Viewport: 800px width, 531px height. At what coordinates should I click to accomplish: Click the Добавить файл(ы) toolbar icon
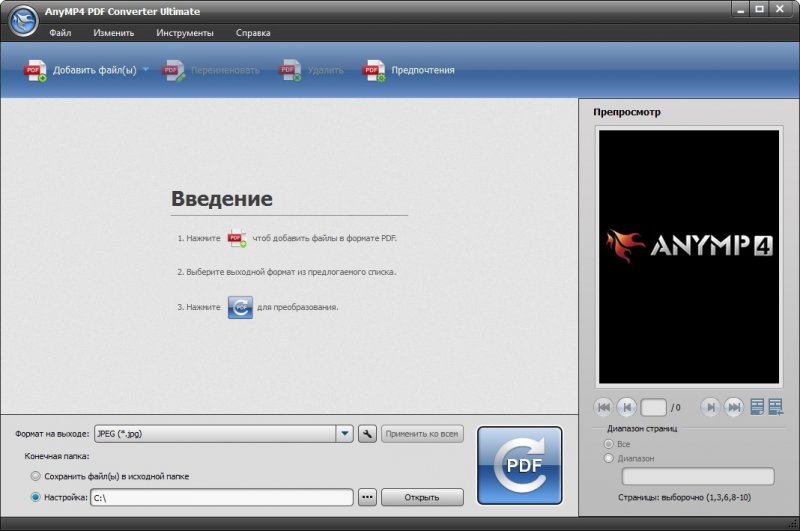35,70
